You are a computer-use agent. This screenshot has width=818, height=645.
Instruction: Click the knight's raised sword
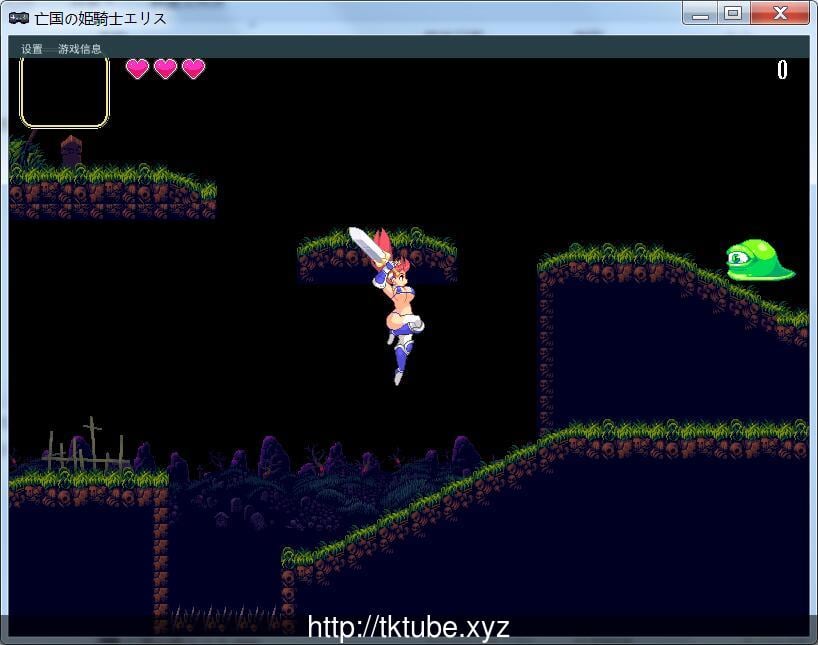366,245
